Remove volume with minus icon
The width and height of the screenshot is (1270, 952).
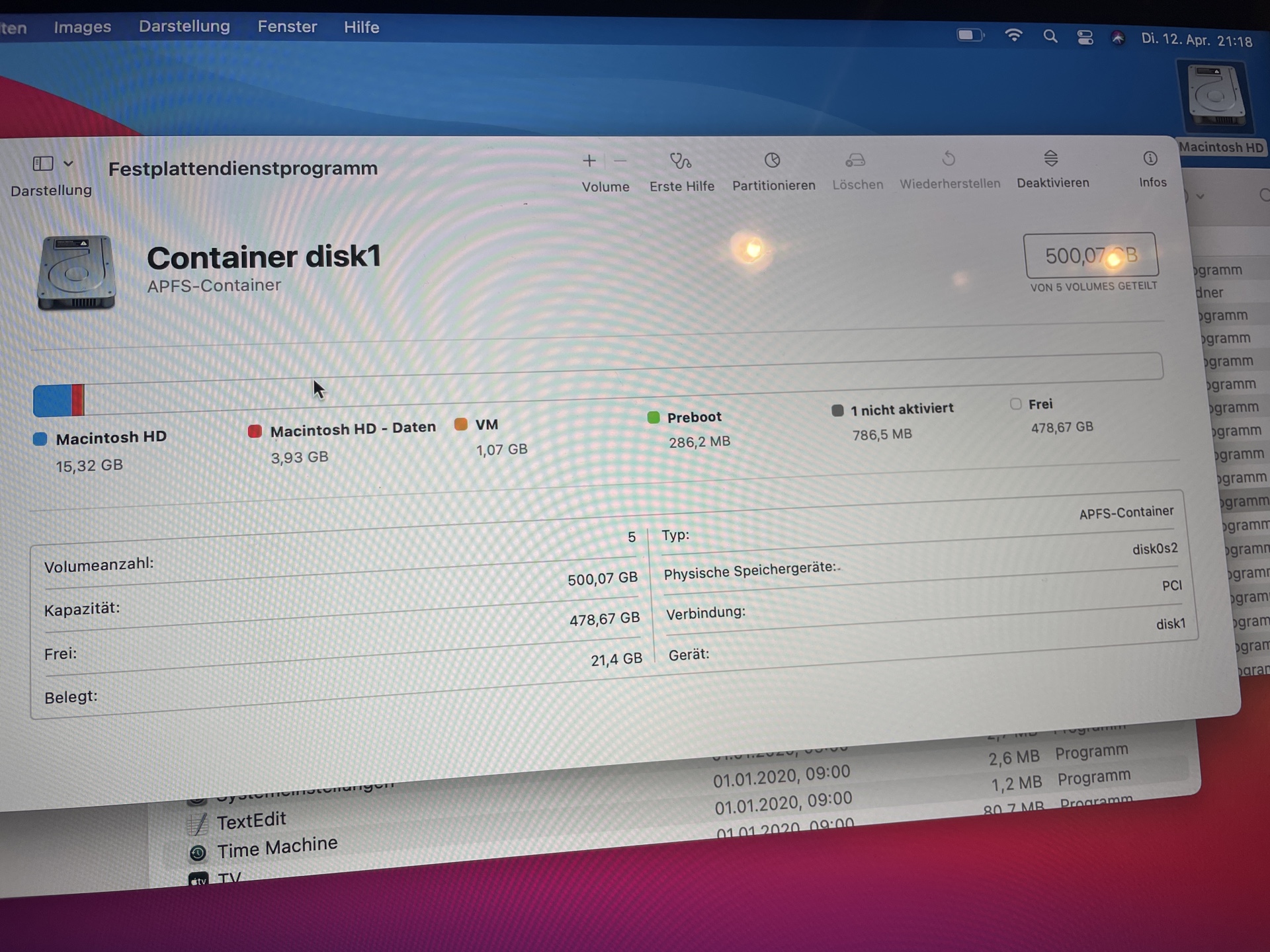coord(620,161)
